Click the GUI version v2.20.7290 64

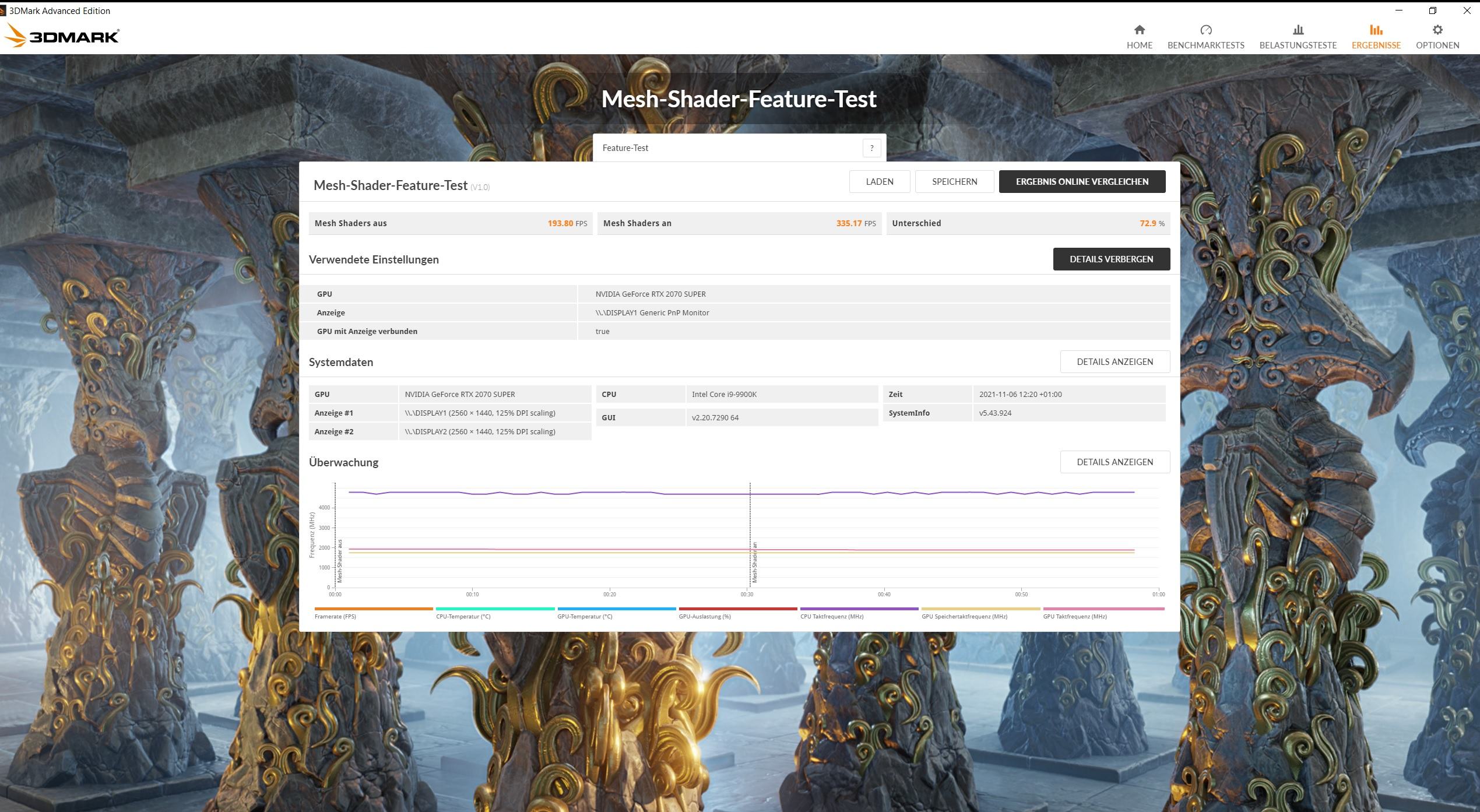[715, 417]
